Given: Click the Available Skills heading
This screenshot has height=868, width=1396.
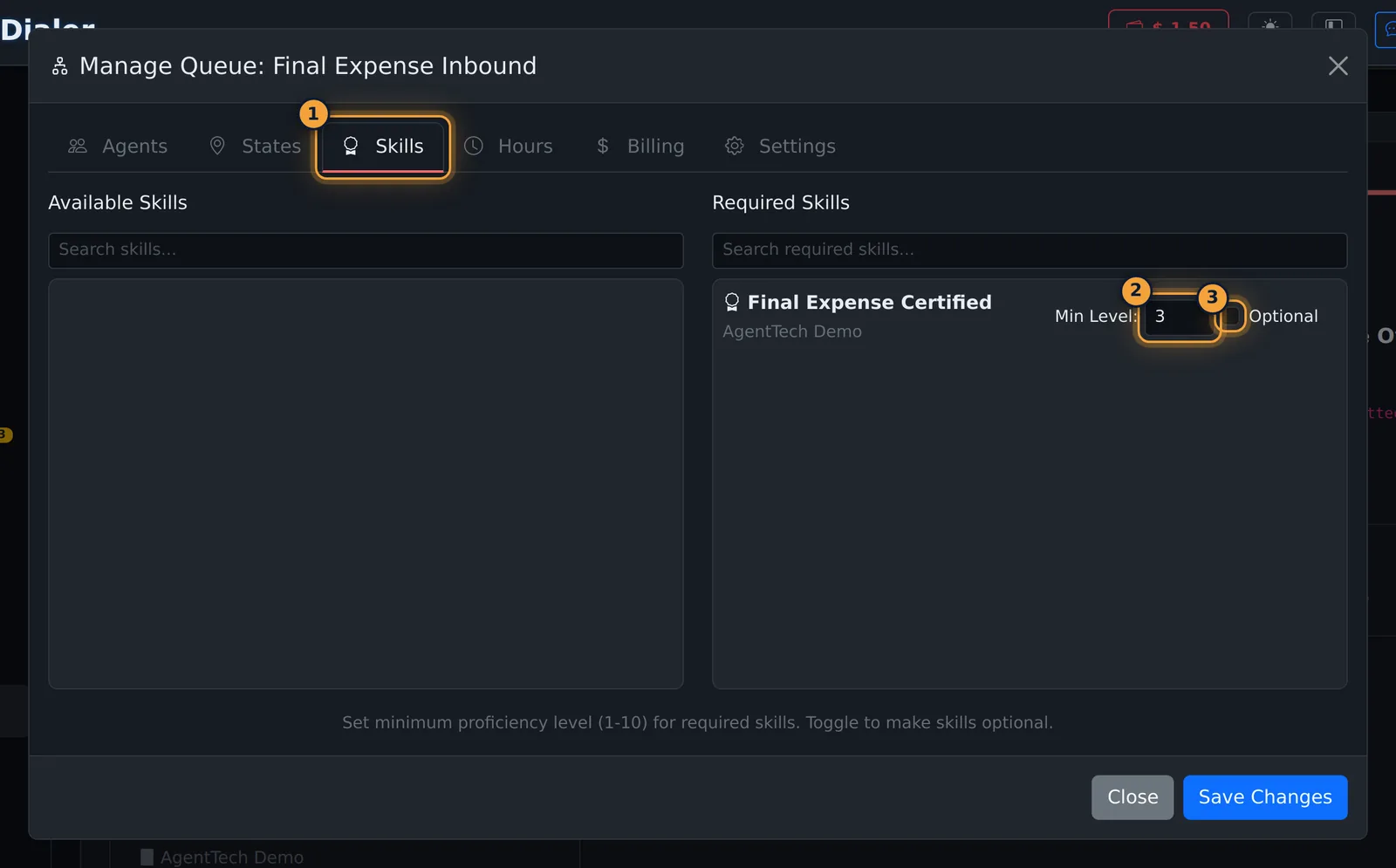Looking at the screenshot, I should tap(118, 202).
